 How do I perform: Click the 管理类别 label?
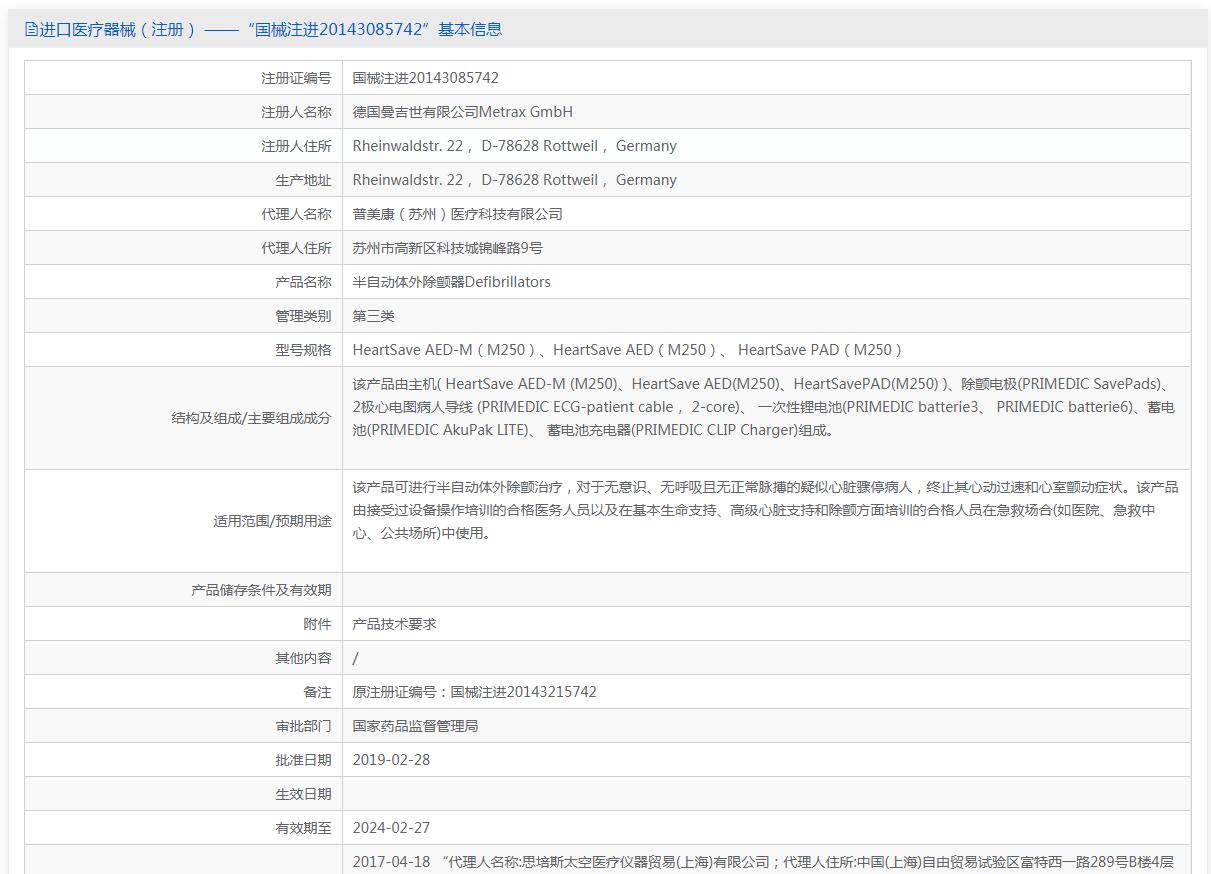coord(303,316)
